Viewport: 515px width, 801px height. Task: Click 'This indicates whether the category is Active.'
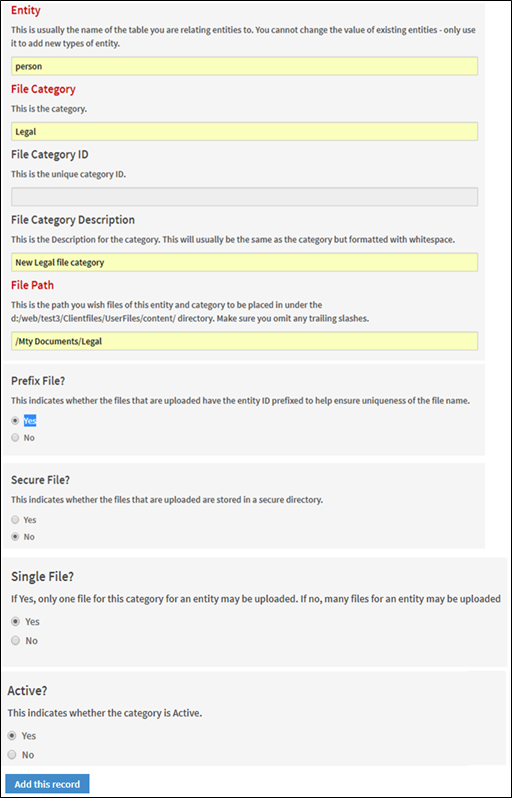point(105,713)
